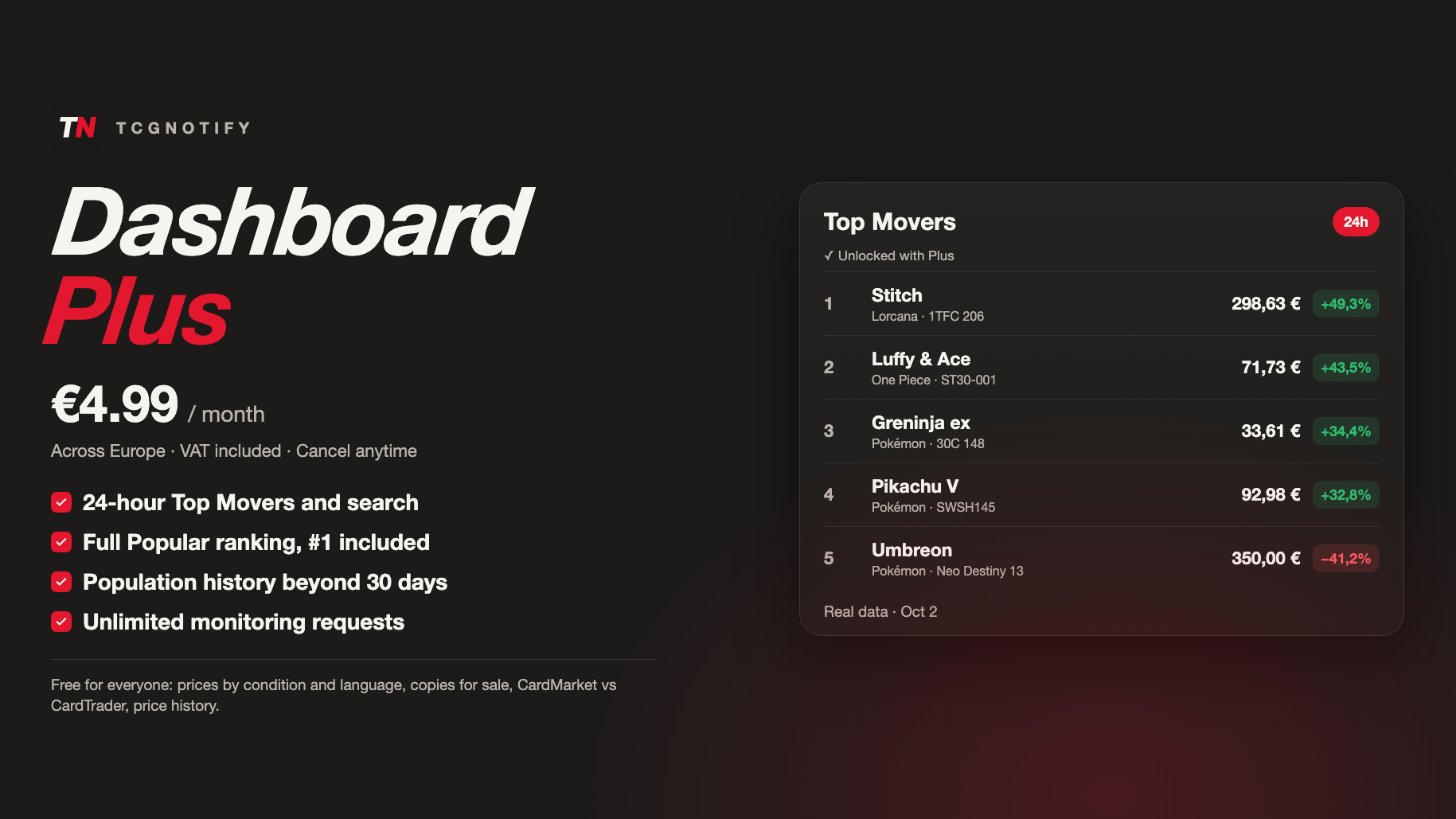The image size is (1456, 819).
Task: Click the Top Movers heading
Action: 890,223
